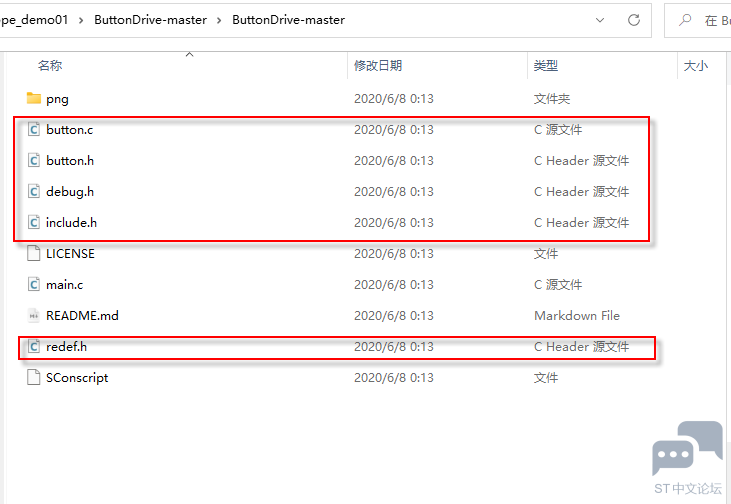
Task: Select the file name SConscript
Action: pyautogui.click(x=77, y=378)
